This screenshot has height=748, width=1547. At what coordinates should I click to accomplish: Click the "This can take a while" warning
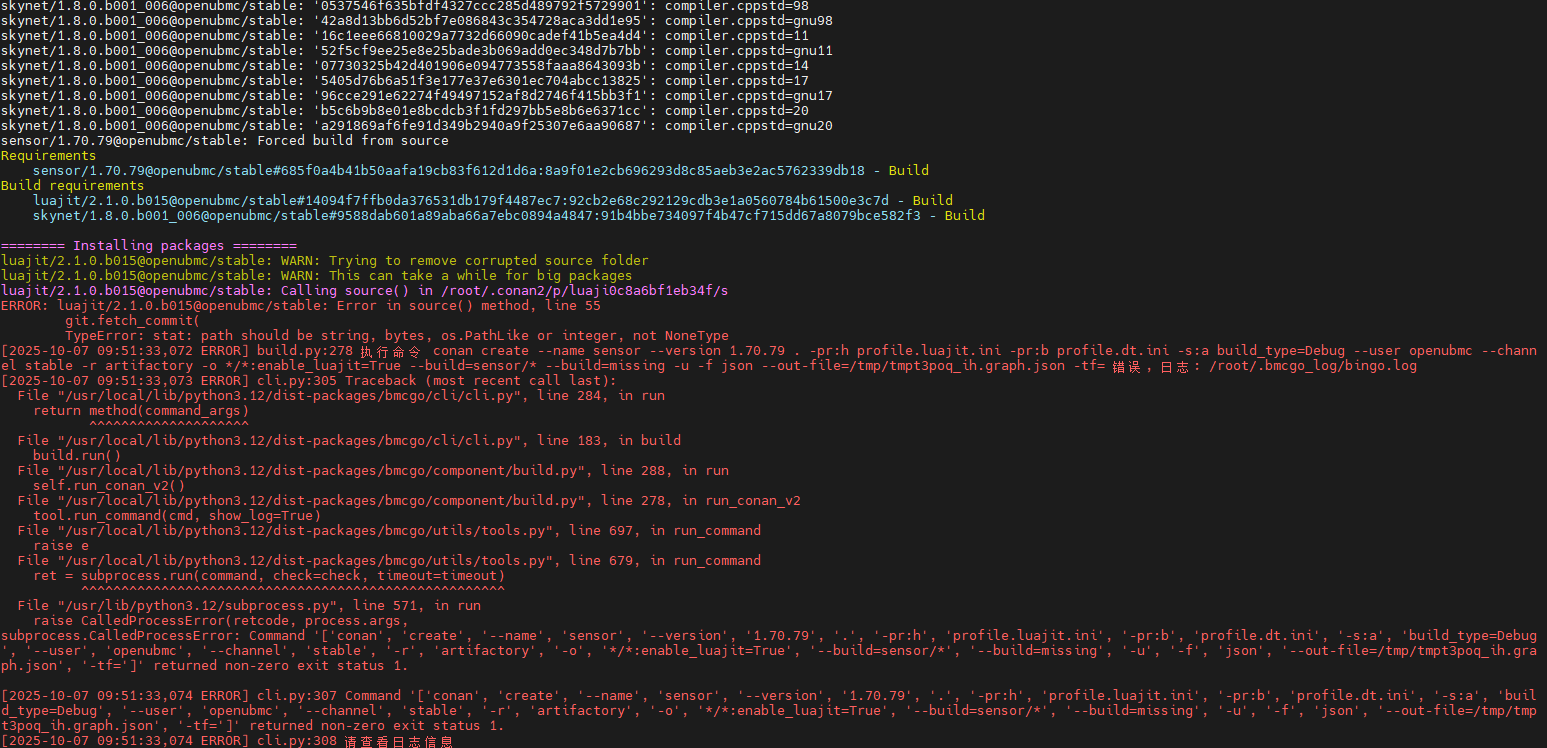[x=480, y=276]
